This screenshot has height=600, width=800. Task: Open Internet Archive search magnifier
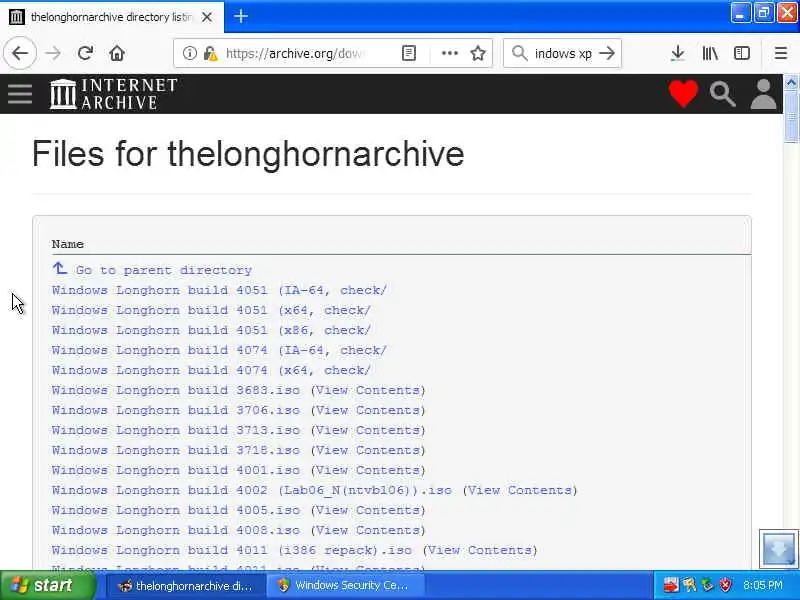click(722, 94)
